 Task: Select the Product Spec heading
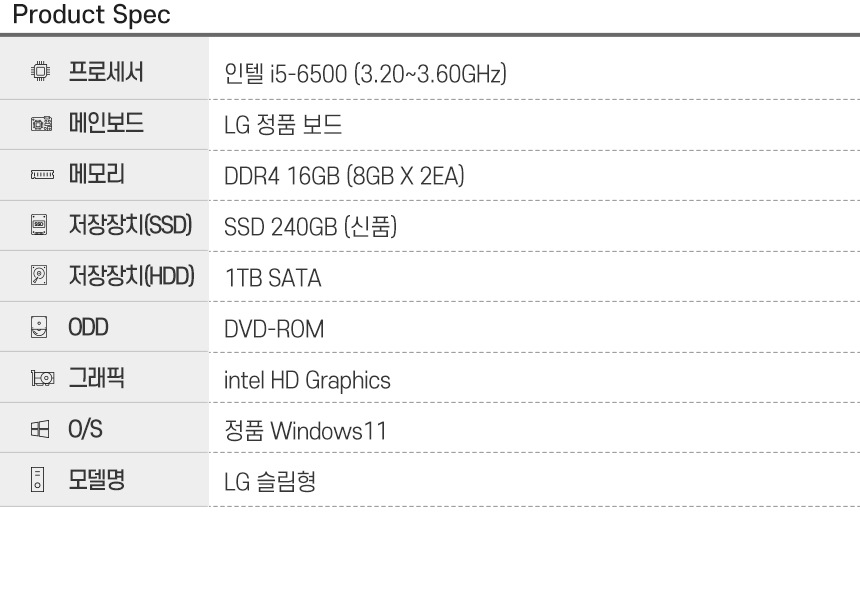point(92,14)
